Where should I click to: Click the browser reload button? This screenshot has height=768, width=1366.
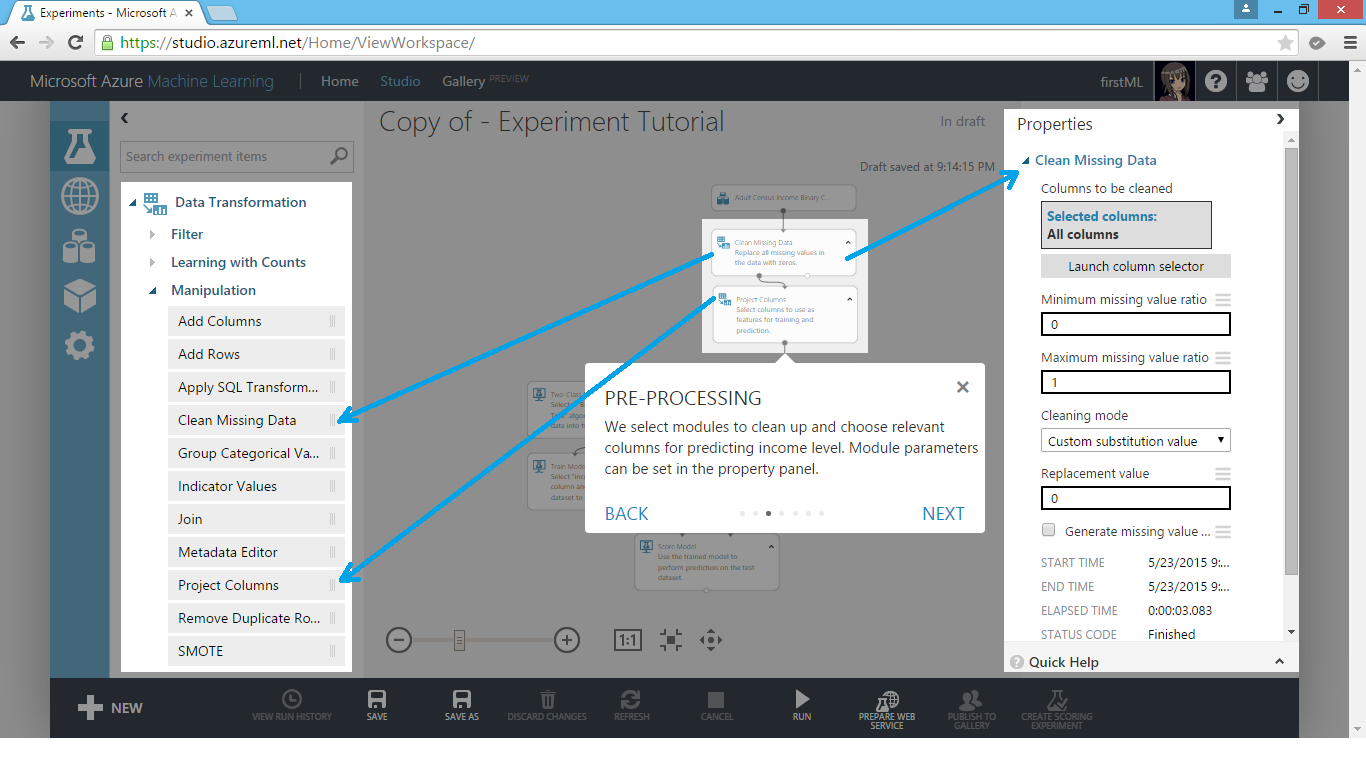tap(75, 43)
